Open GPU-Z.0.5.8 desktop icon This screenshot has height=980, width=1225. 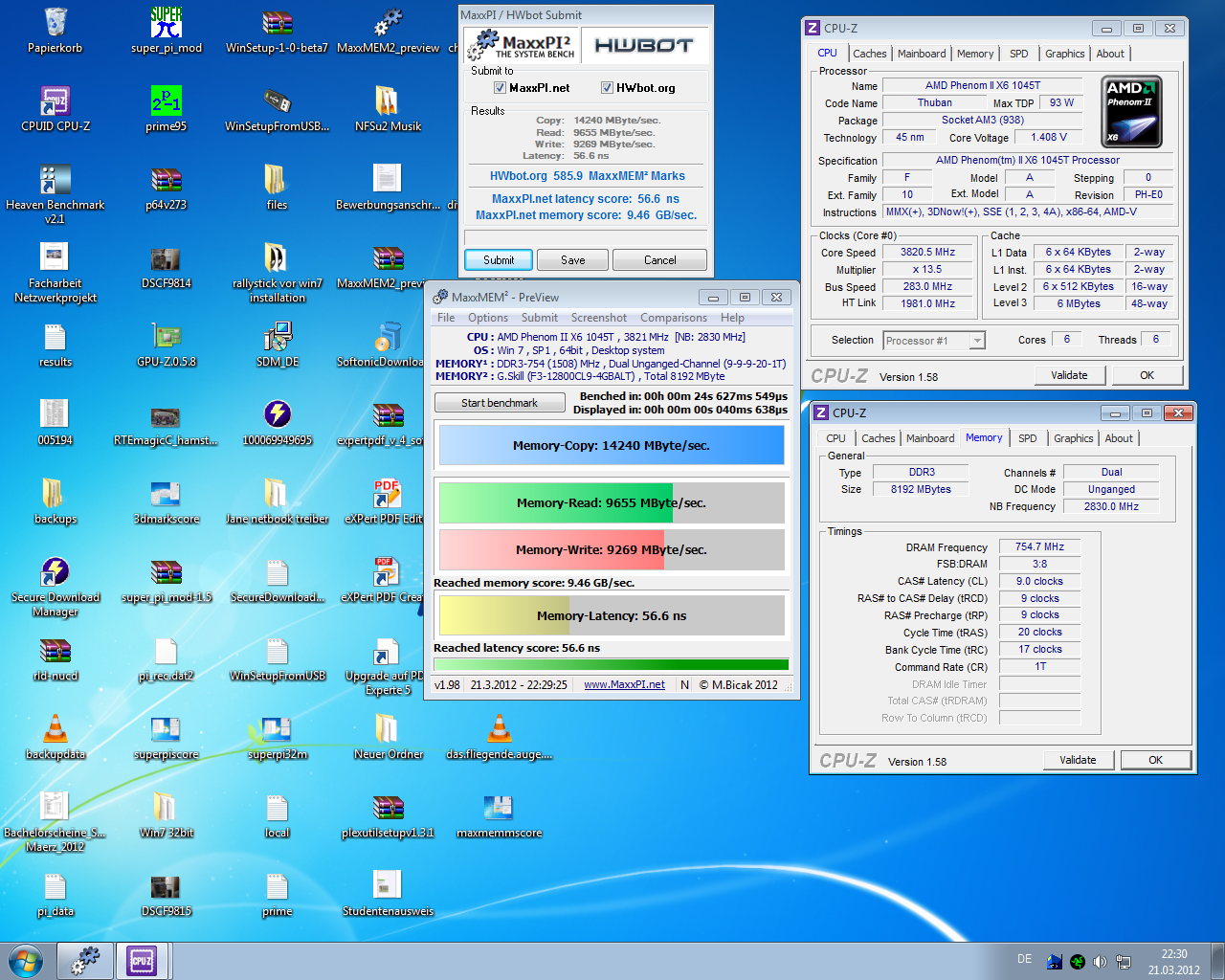point(167,345)
